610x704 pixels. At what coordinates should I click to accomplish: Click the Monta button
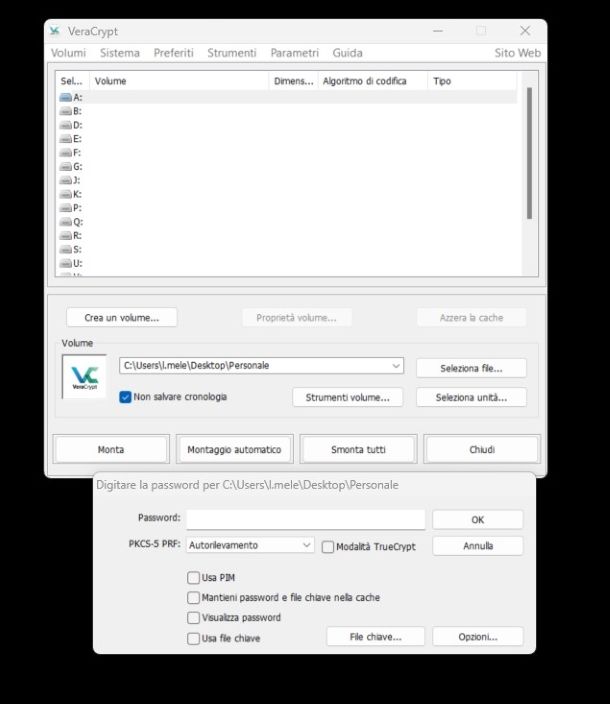click(x=111, y=449)
